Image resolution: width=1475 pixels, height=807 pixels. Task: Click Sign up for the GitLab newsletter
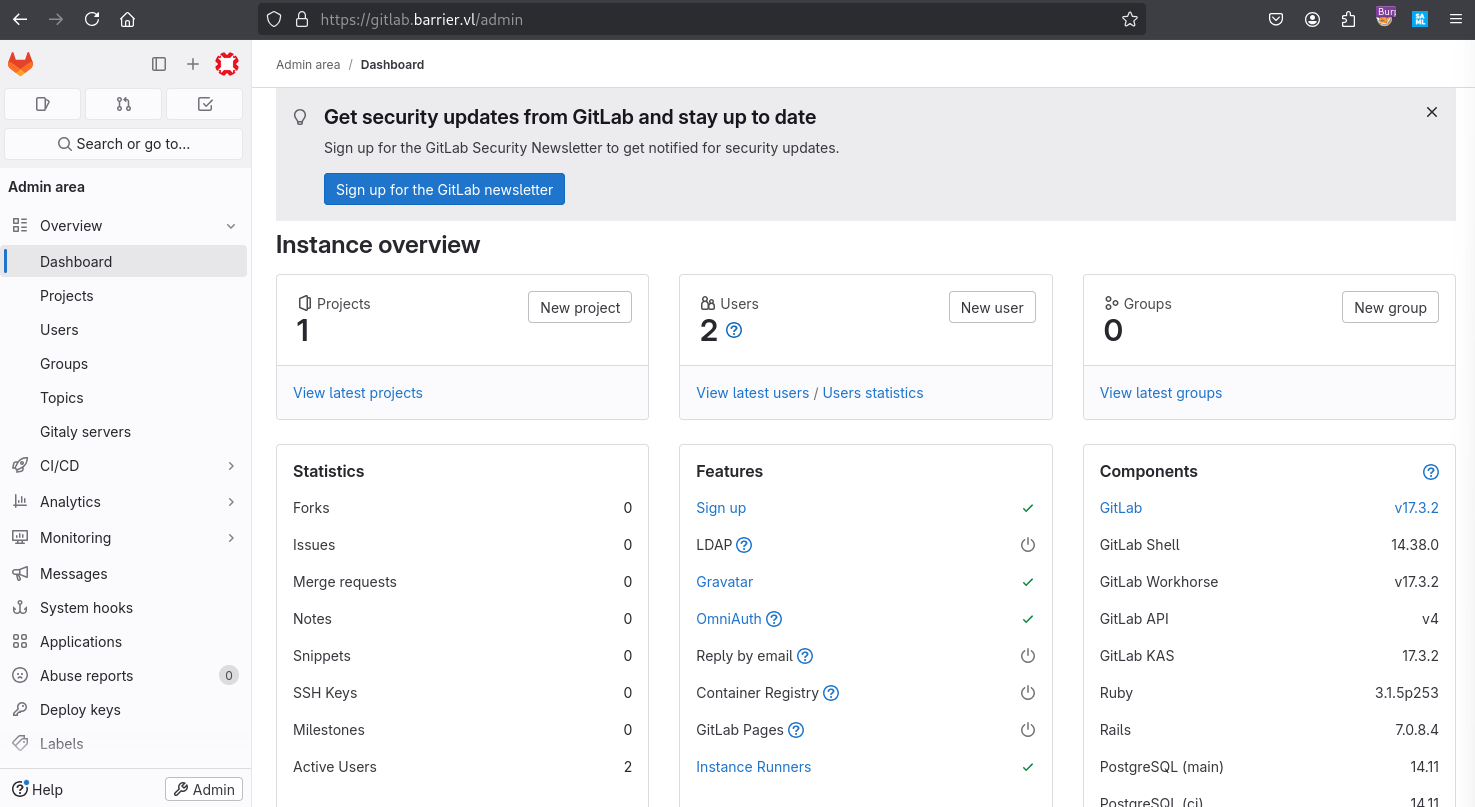(444, 189)
